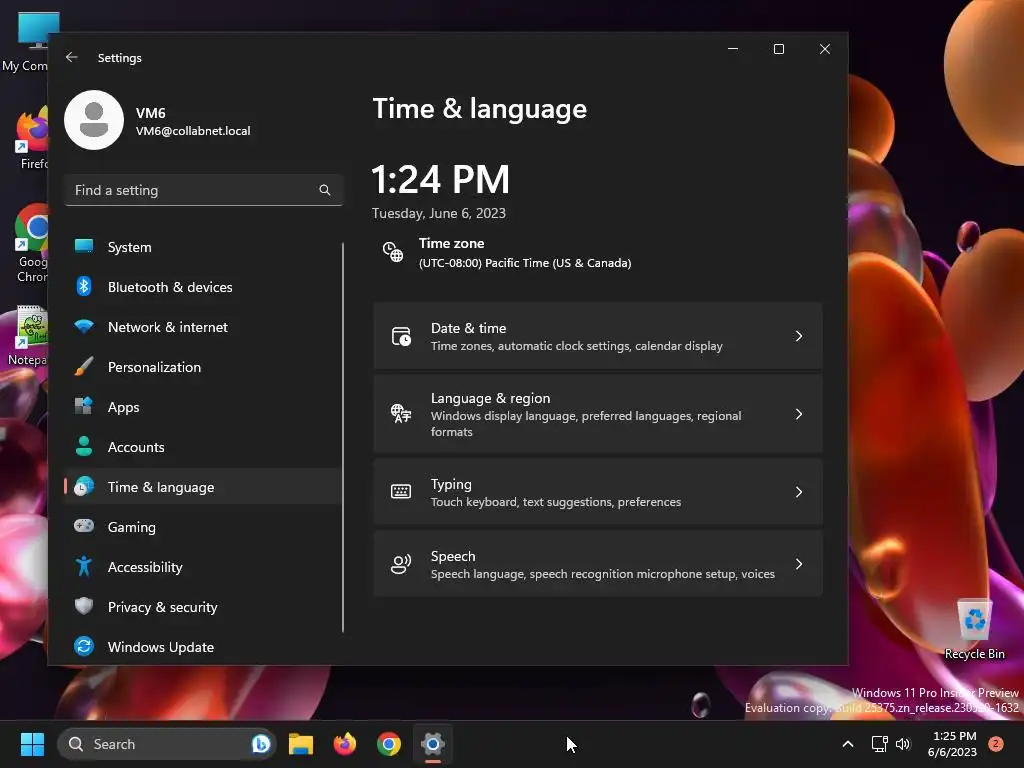Click the Privacy shield icon
1024x768 pixels.
(84, 606)
